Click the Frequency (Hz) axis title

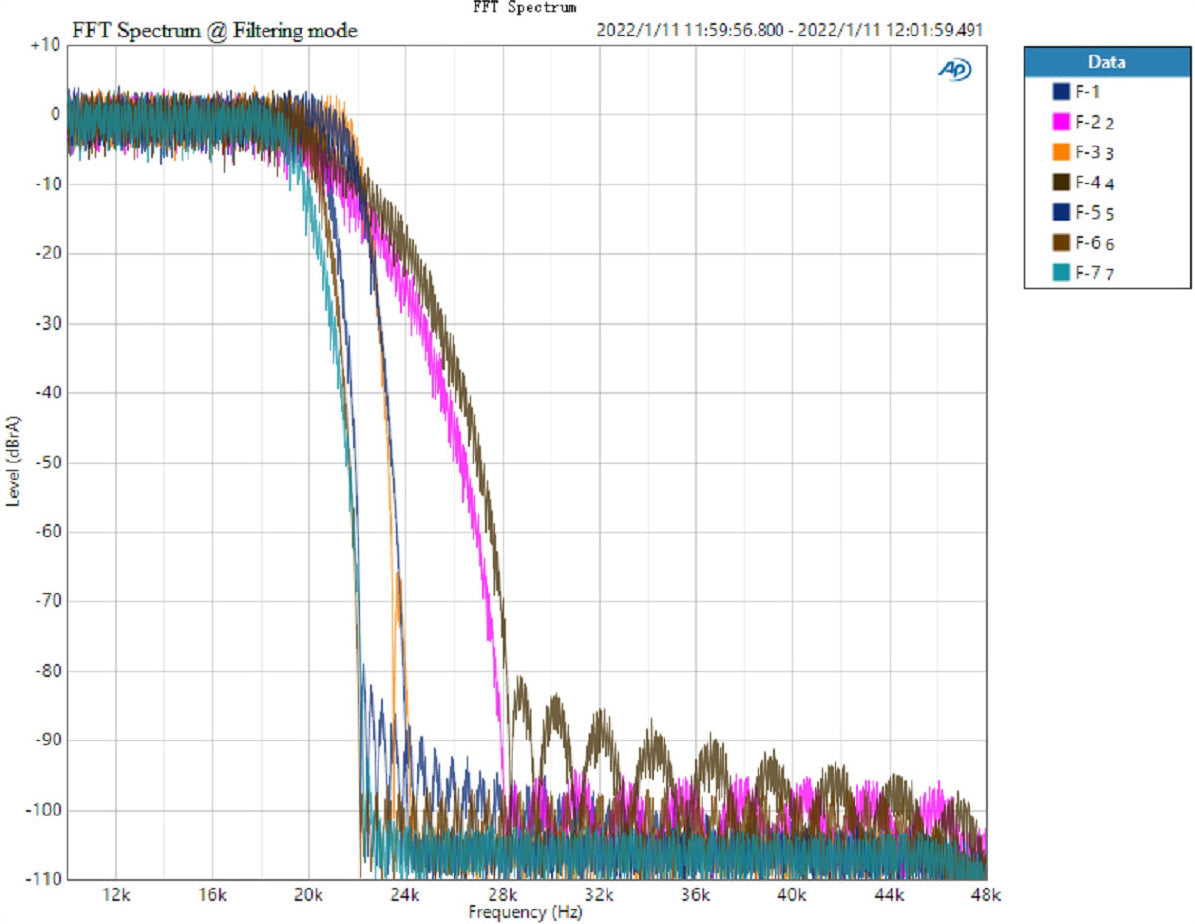coord(525,912)
